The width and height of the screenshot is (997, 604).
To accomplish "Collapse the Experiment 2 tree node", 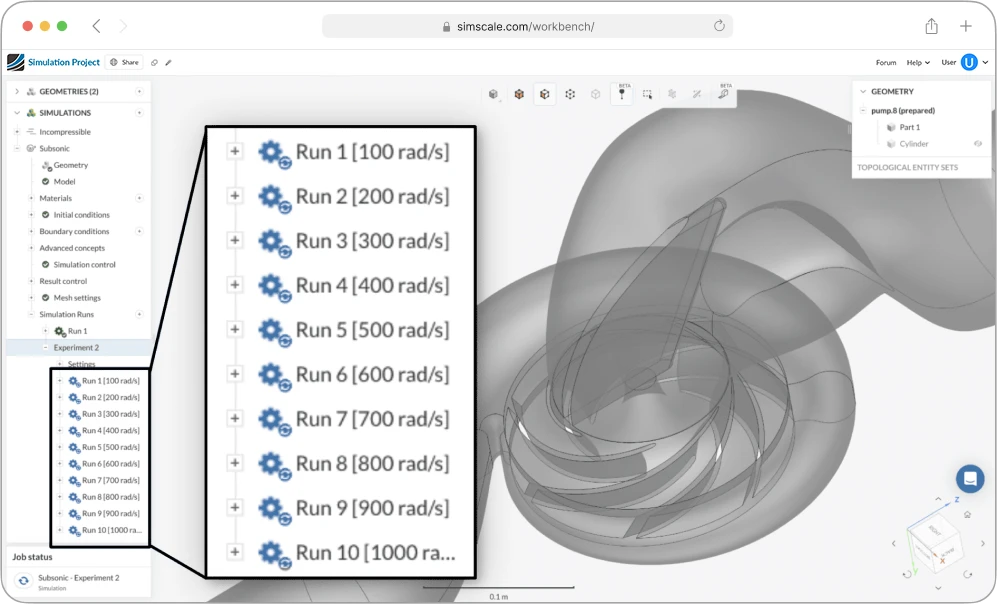I will [45, 347].
